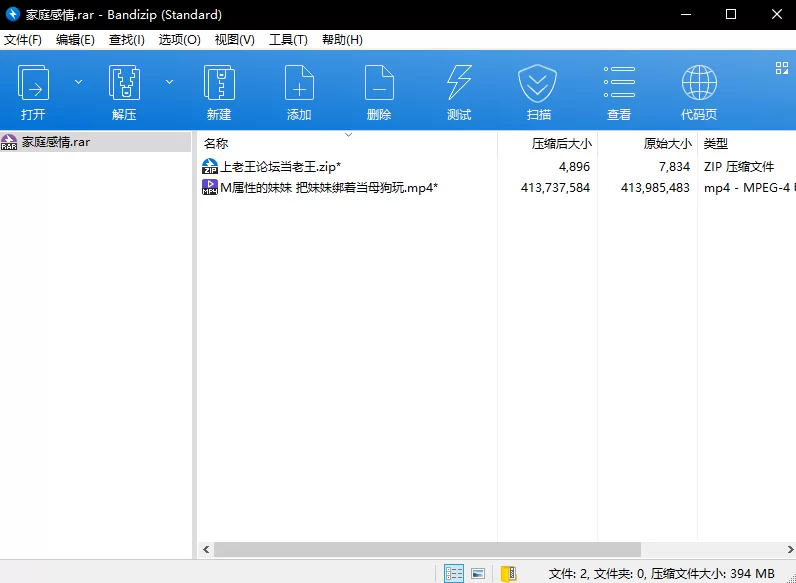
Task: Sort by the Name (名称) column header
Action: pyautogui.click(x=216, y=143)
